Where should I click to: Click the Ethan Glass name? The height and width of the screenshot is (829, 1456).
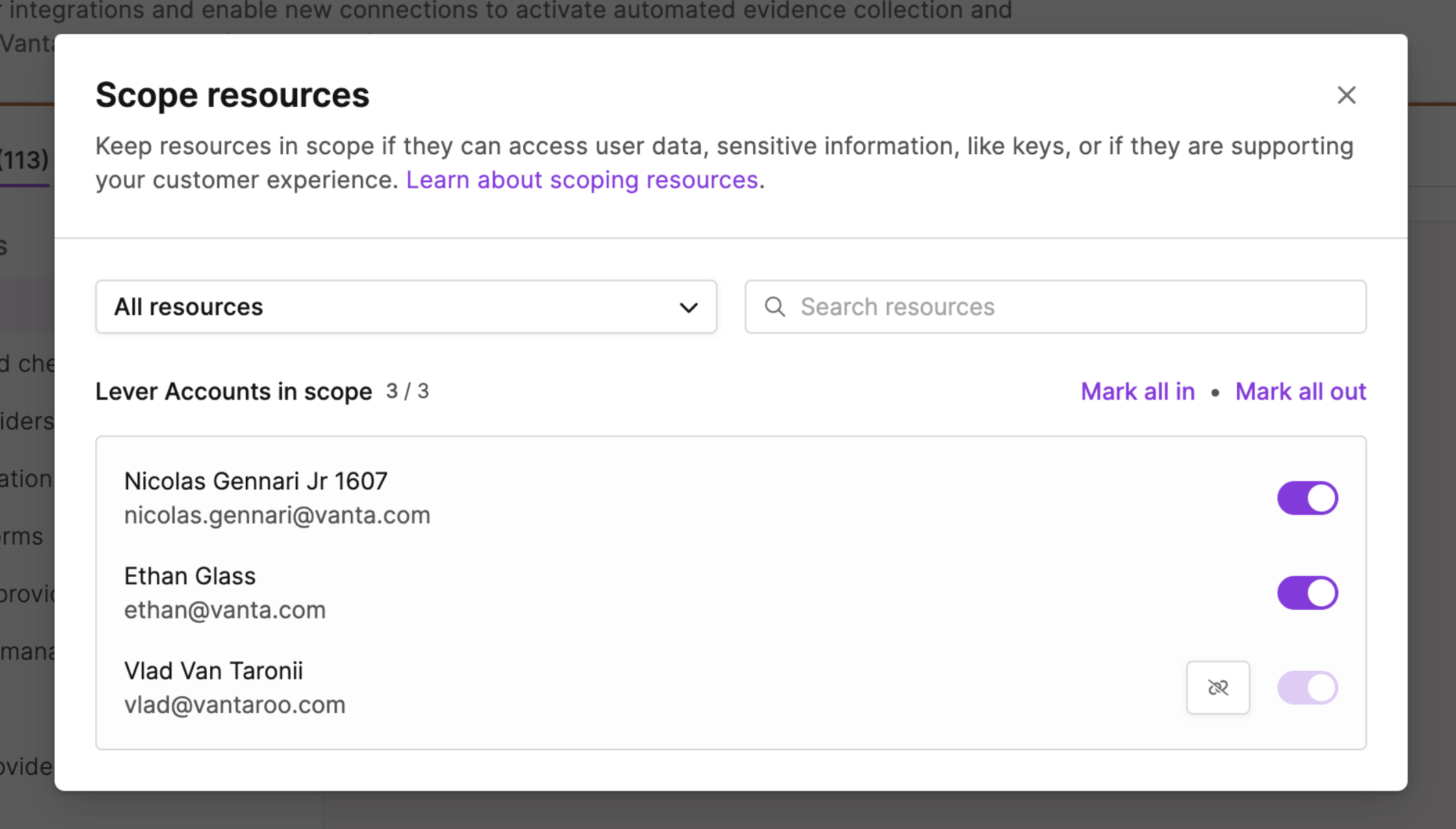tap(190, 576)
